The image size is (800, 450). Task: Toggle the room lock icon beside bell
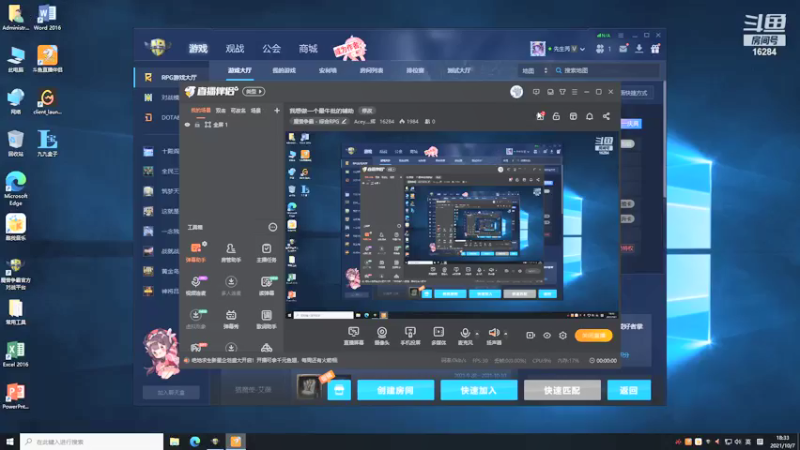[x=556, y=116]
